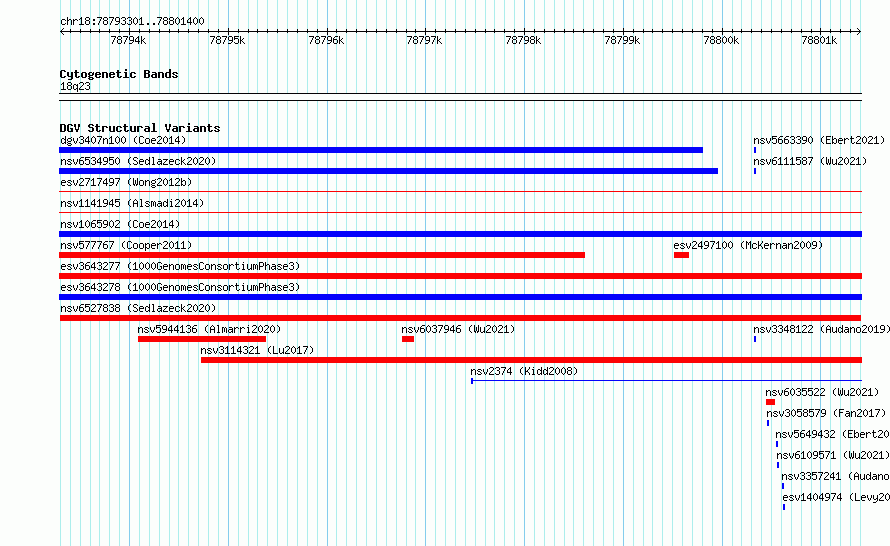
Task: Click the nsv6111587 (Wu2021) label
Action: 810,161
